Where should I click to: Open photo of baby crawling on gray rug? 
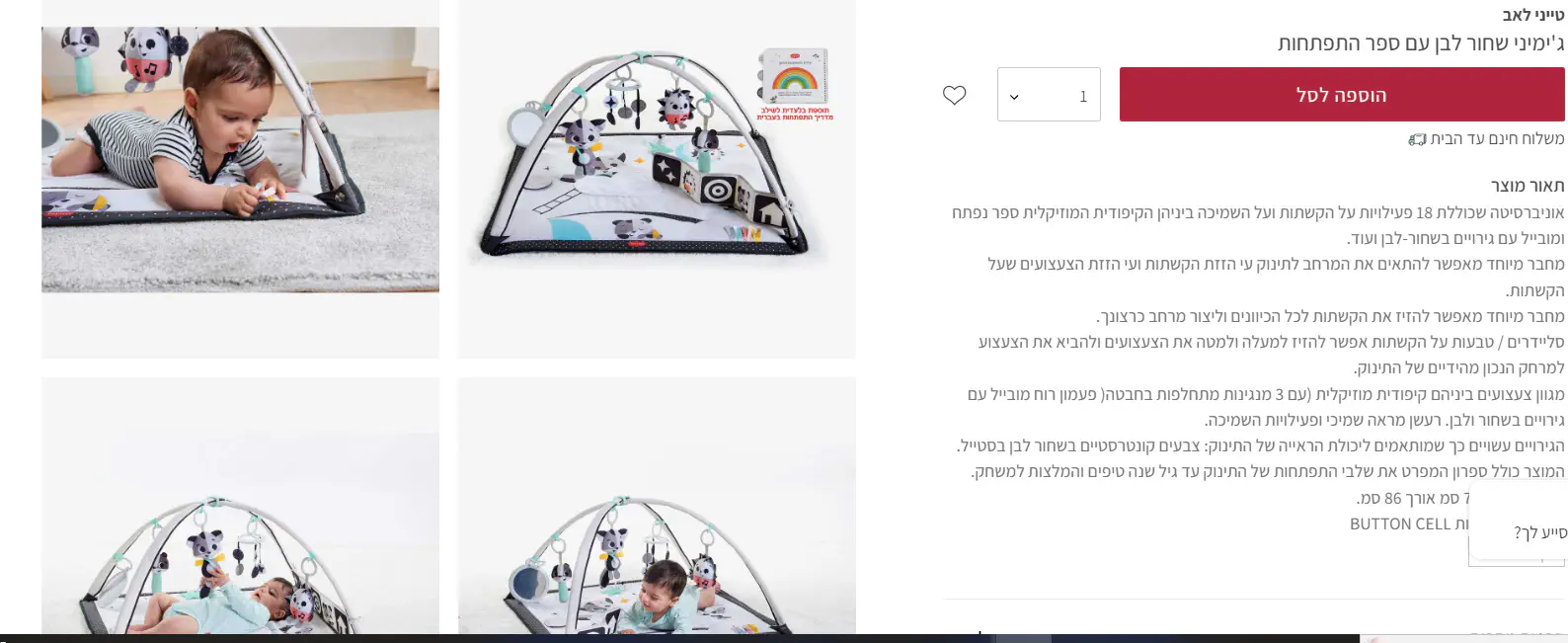pos(240,158)
